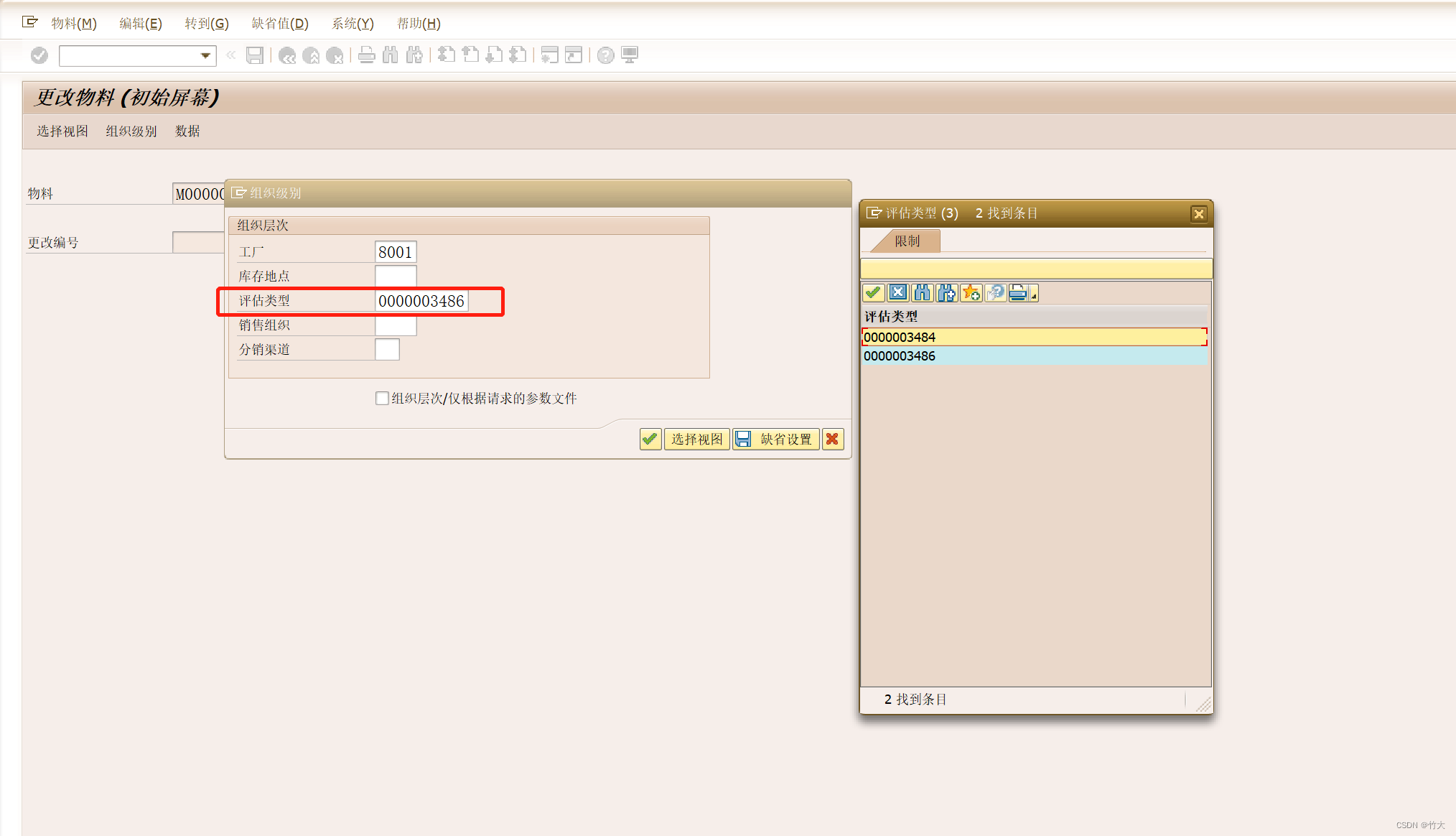
Task: Click print icon in valuation type popup
Action: coord(1018,293)
